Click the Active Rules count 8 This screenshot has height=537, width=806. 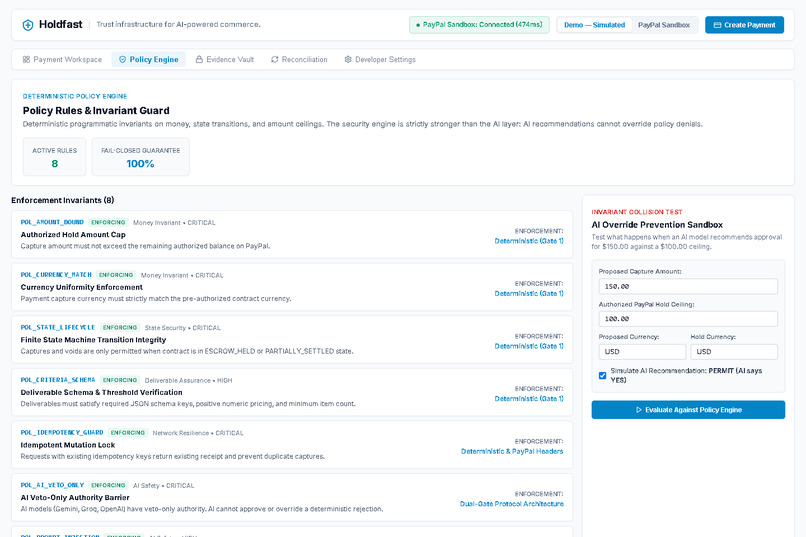pyautogui.click(x=54, y=163)
